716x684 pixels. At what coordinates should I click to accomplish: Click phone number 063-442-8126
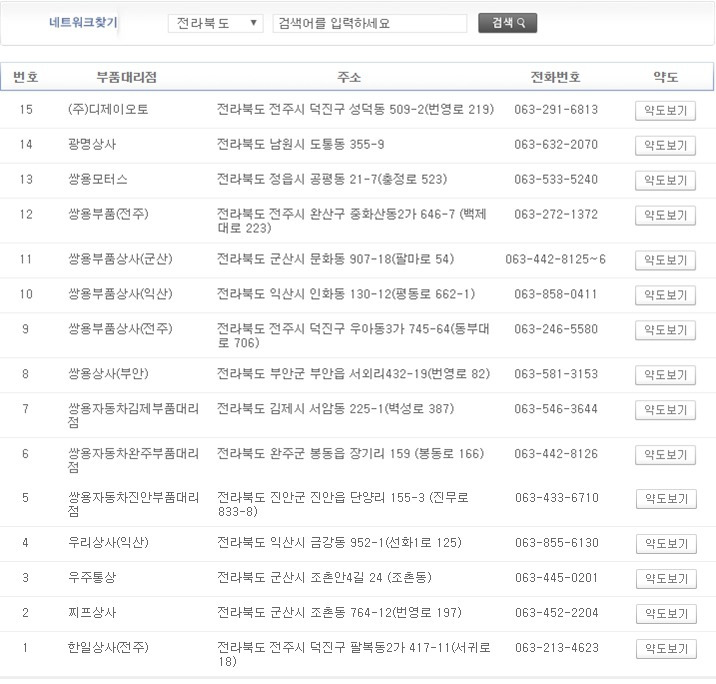(556, 454)
